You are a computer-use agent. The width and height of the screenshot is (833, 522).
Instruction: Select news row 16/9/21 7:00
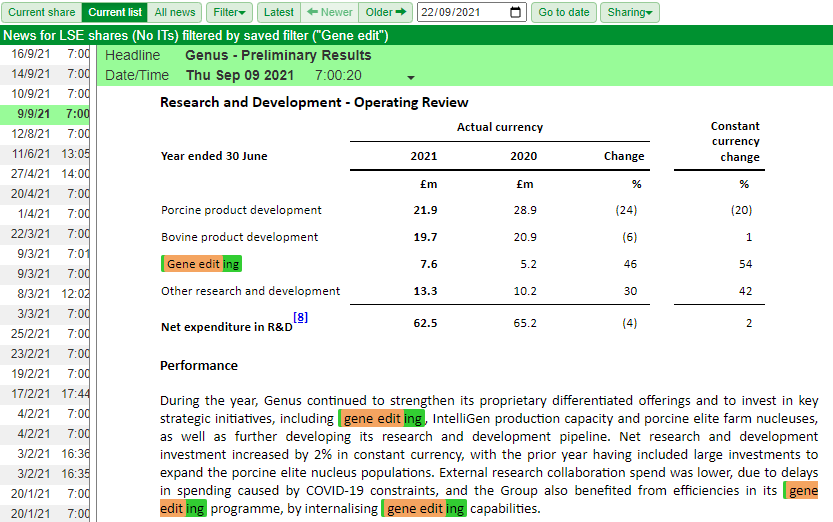click(x=45, y=54)
